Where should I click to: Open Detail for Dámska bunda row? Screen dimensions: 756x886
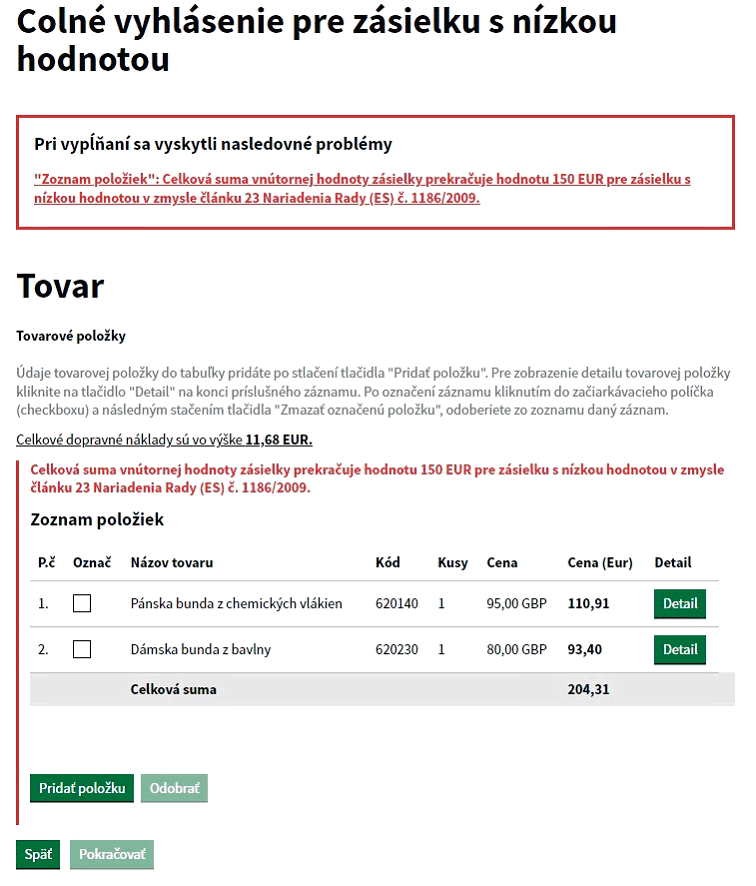tap(680, 649)
